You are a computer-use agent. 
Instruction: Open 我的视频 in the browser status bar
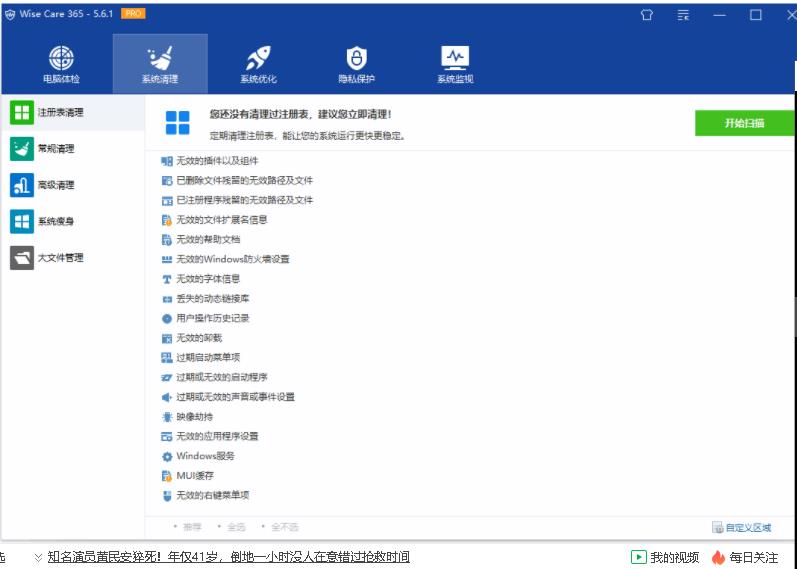(x=664, y=557)
